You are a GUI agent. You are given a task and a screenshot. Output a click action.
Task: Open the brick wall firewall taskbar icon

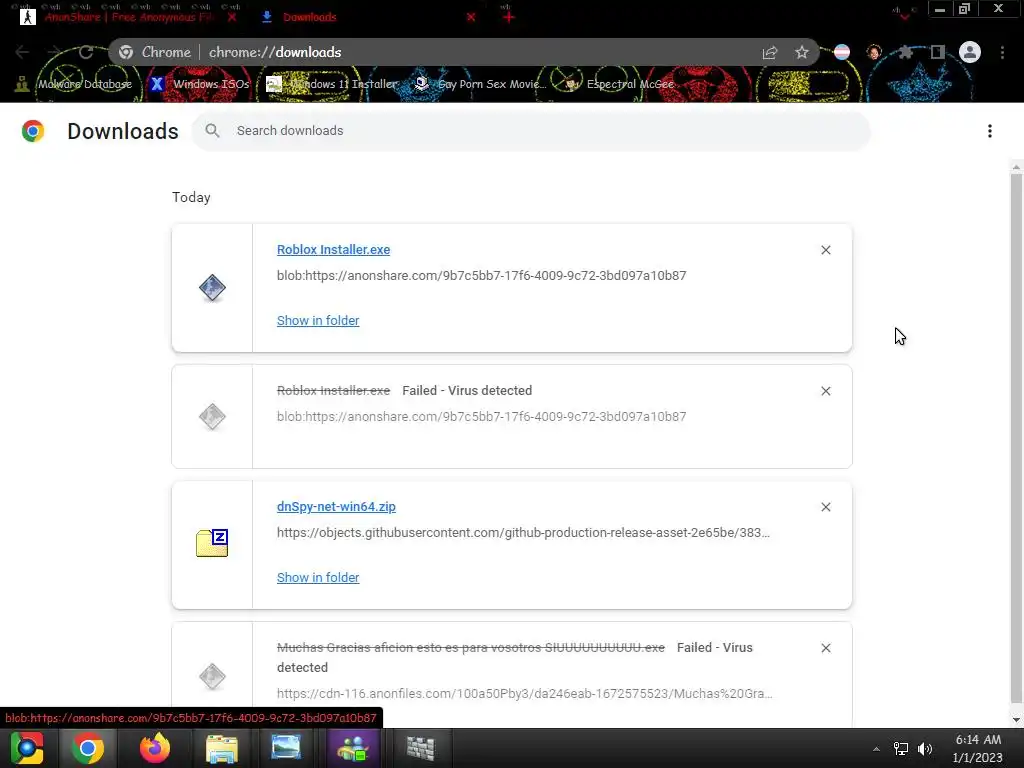click(421, 749)
